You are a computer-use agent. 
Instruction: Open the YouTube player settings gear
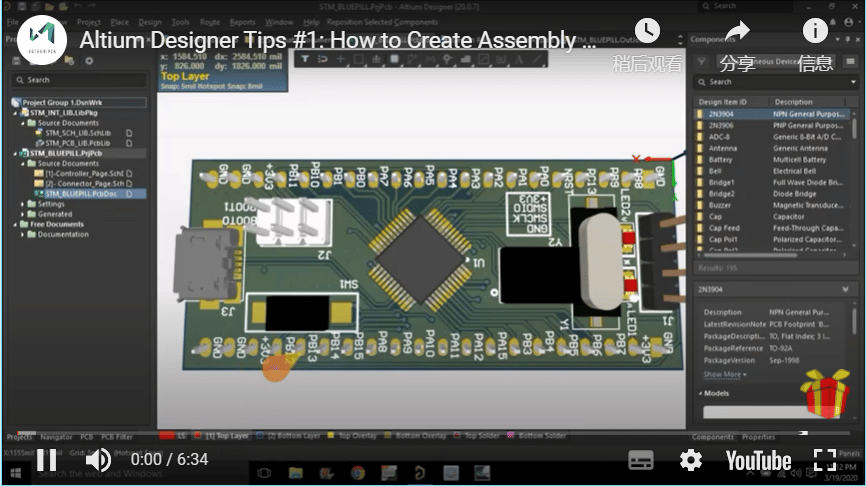(x=690, y=460)
